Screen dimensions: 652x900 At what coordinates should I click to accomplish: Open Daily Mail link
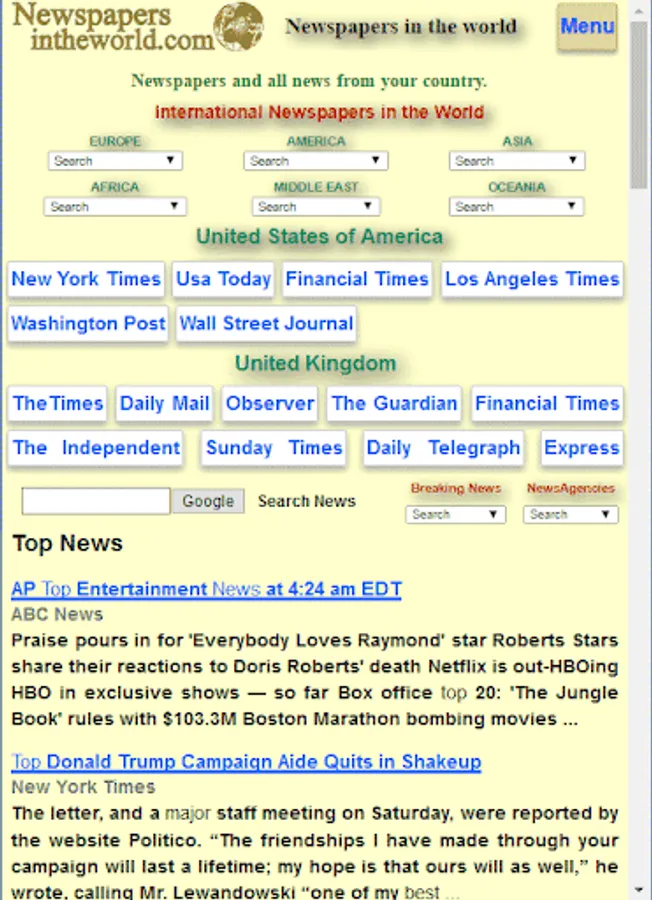pos(164,404)
